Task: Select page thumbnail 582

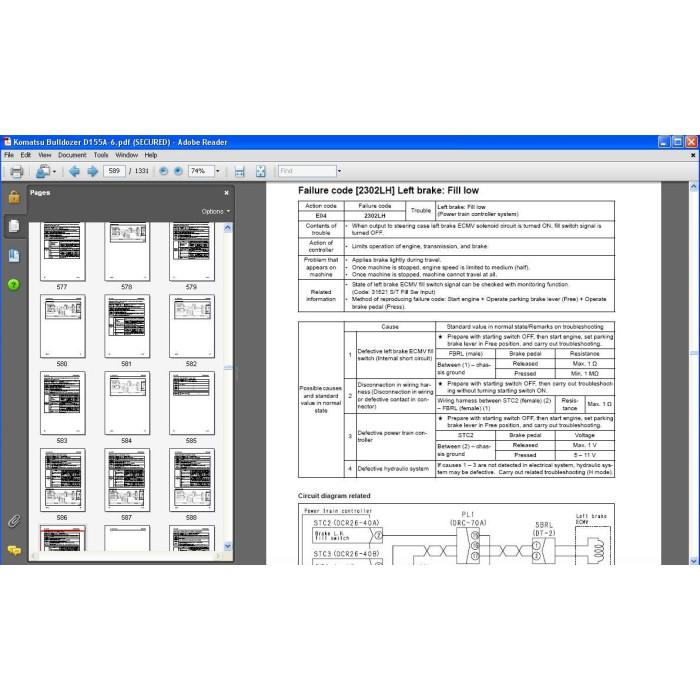Action: point(192,326)
